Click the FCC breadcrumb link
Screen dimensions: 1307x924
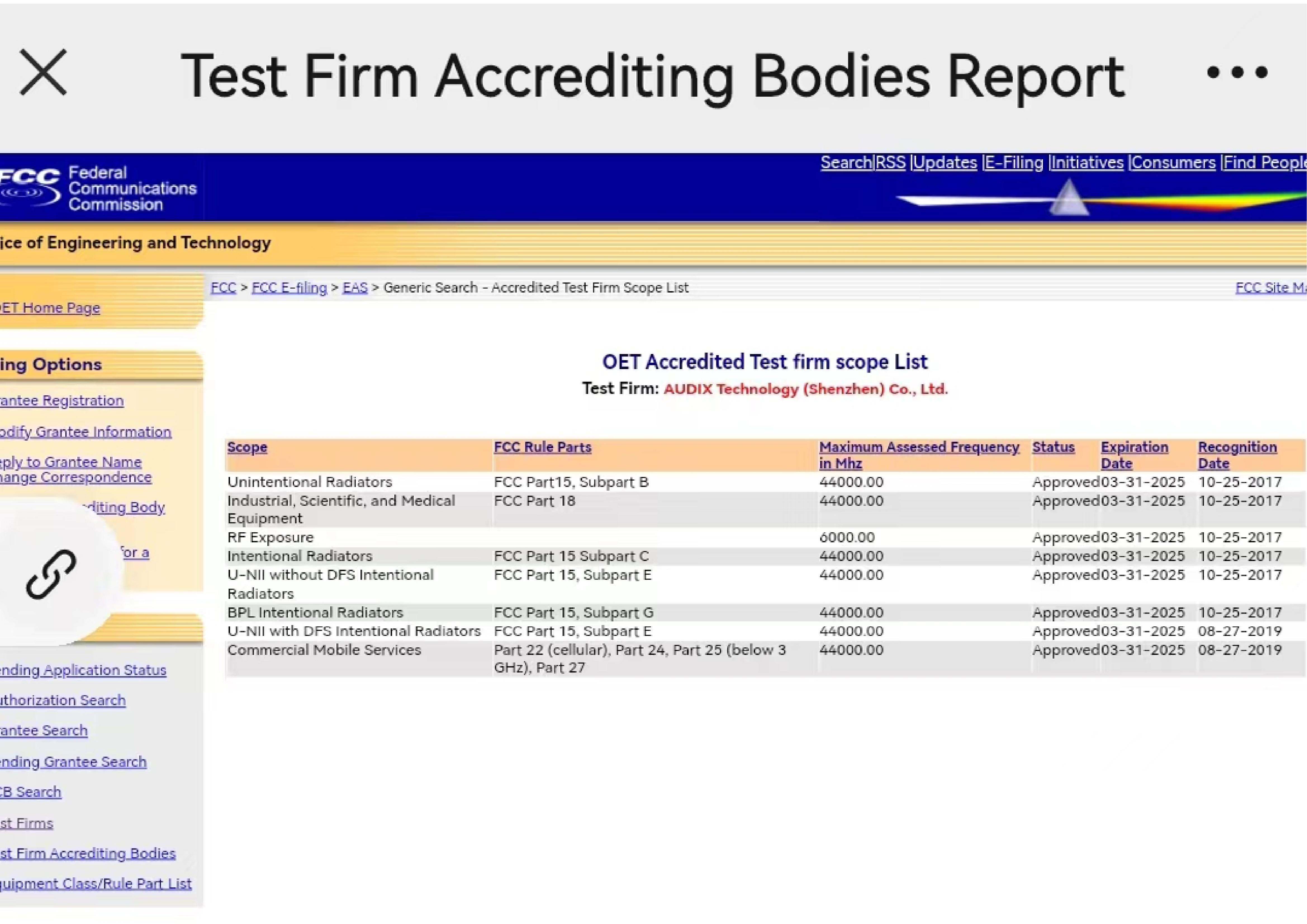[x=223, y=288]
